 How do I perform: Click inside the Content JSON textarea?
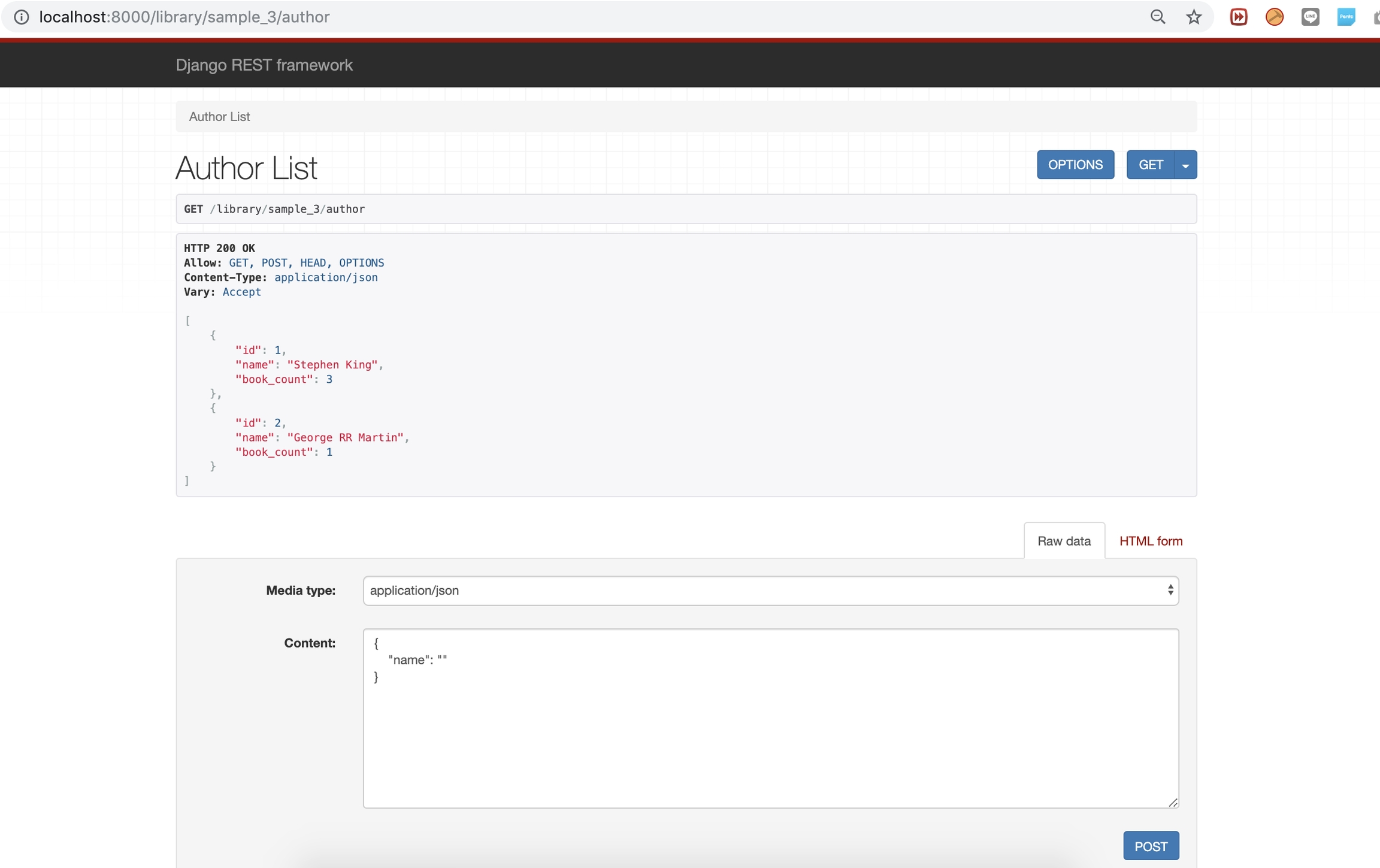point(770,731)
